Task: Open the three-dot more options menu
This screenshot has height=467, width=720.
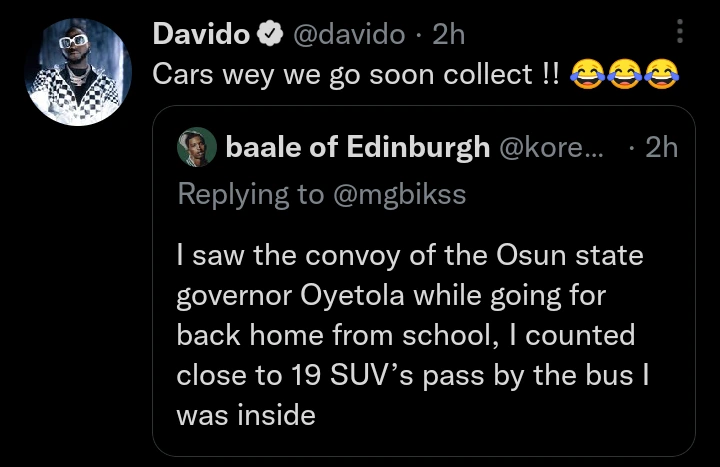Action: 680,35
